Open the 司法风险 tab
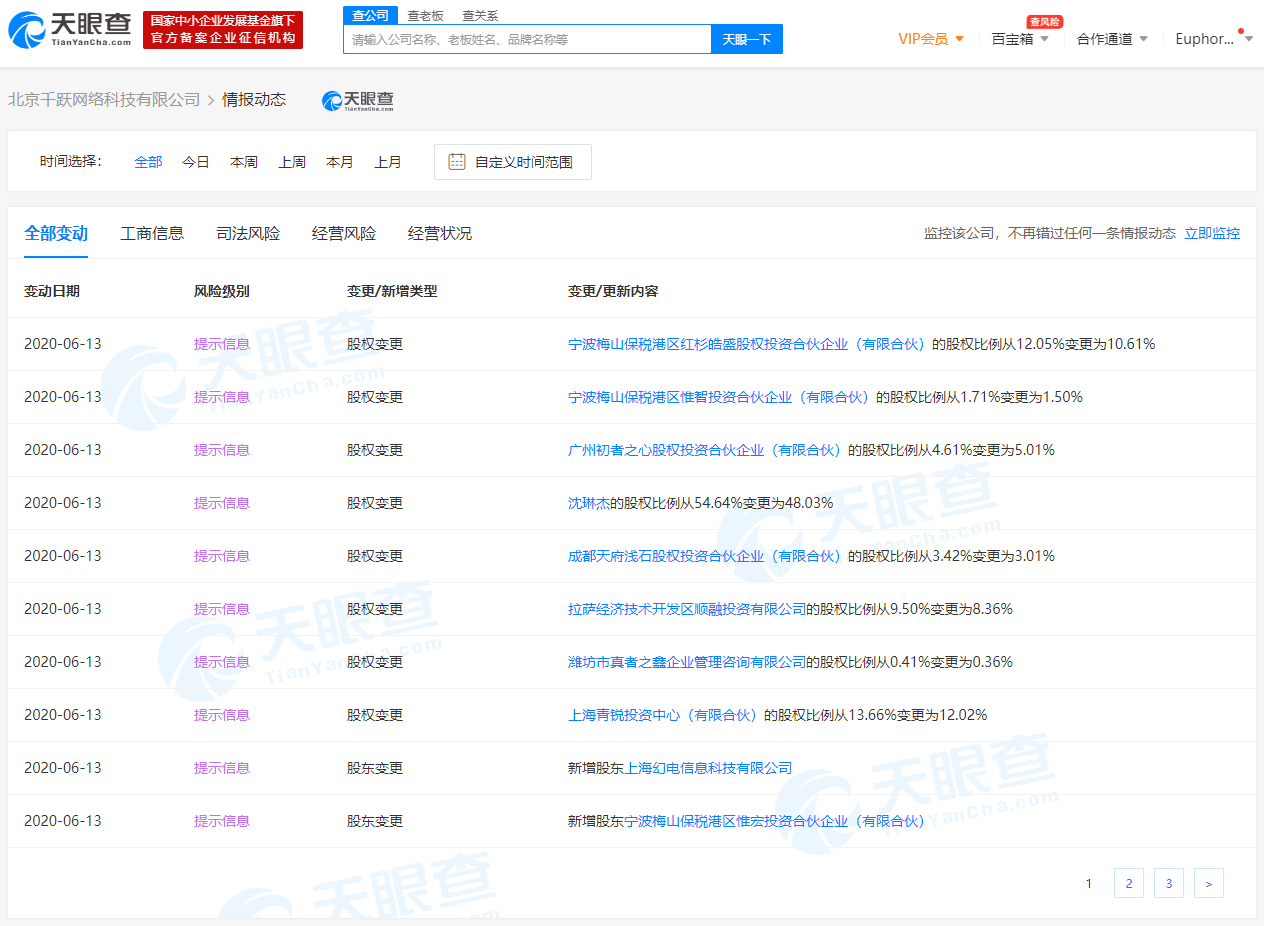Screen dimensions: 1264x926 tap(246, 233)
